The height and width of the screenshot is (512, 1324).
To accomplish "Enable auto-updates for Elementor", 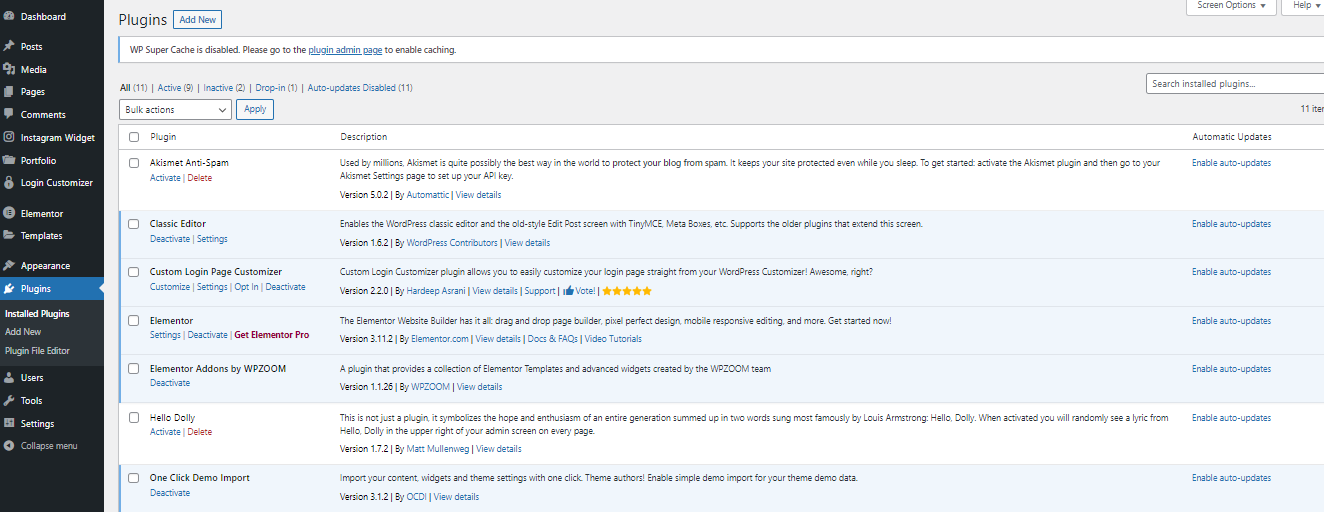I will 1231,321.
